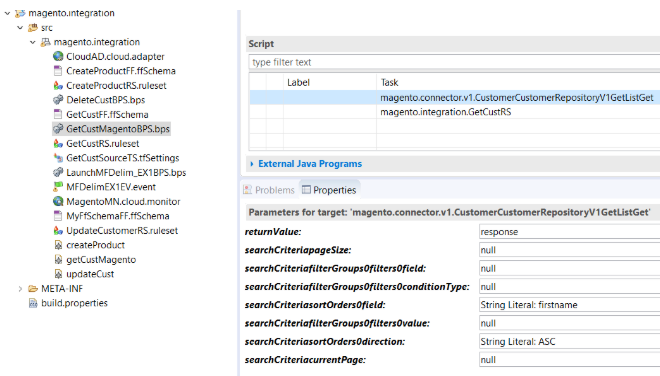Select CloudAD.cloud.adapter in the tree
This screenshot has height=376, width=660.
click(115, 56)
